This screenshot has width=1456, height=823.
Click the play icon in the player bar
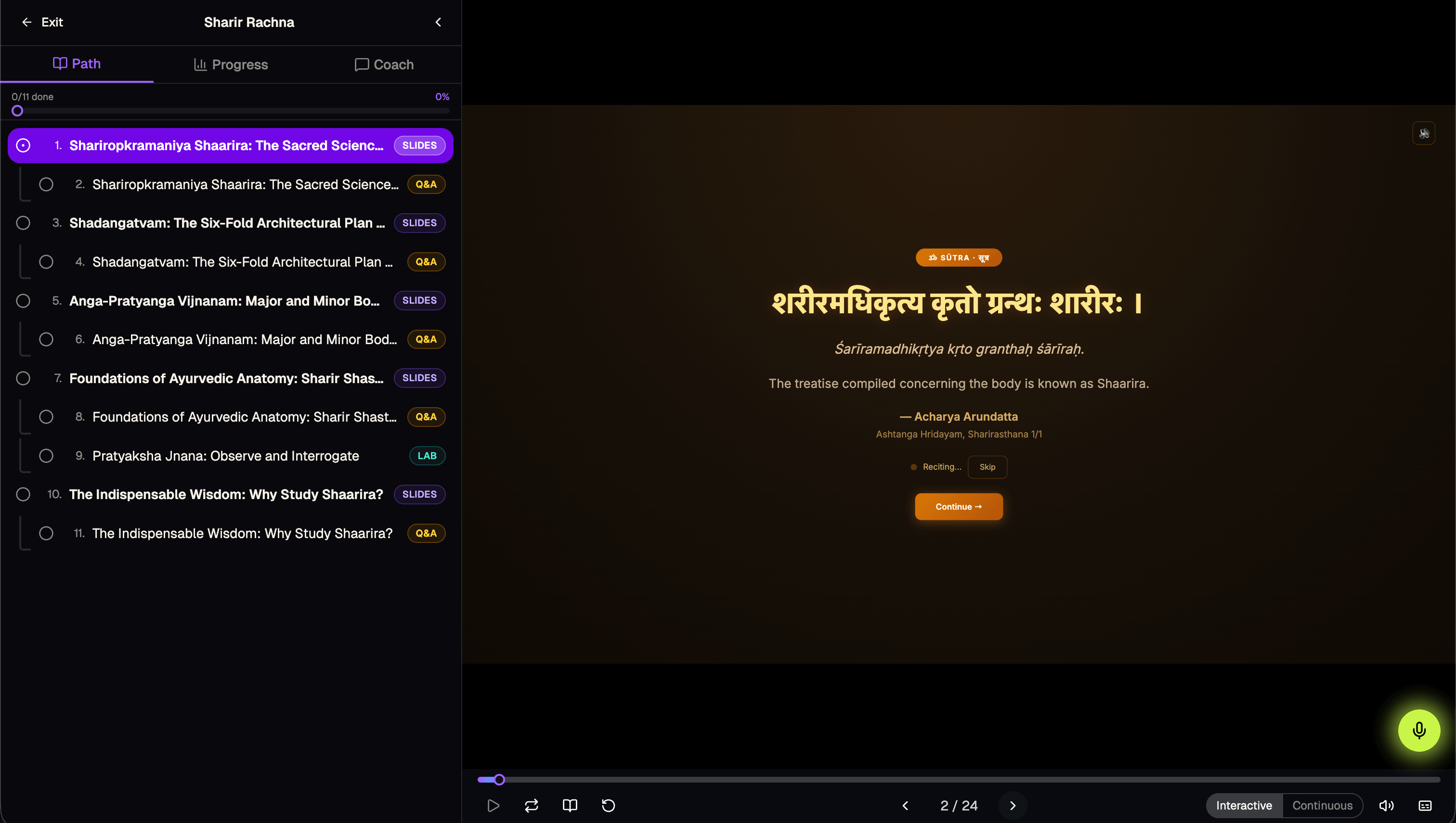point(493,806)
